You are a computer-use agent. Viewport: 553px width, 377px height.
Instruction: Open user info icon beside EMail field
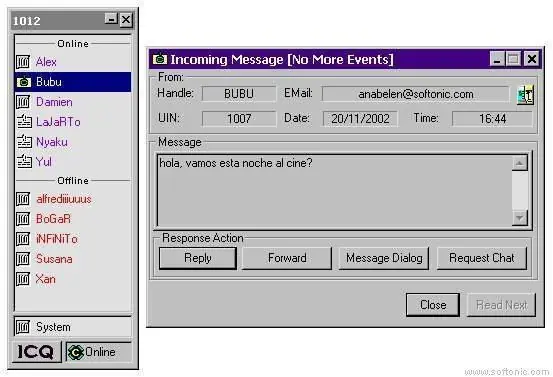point(525,95)
